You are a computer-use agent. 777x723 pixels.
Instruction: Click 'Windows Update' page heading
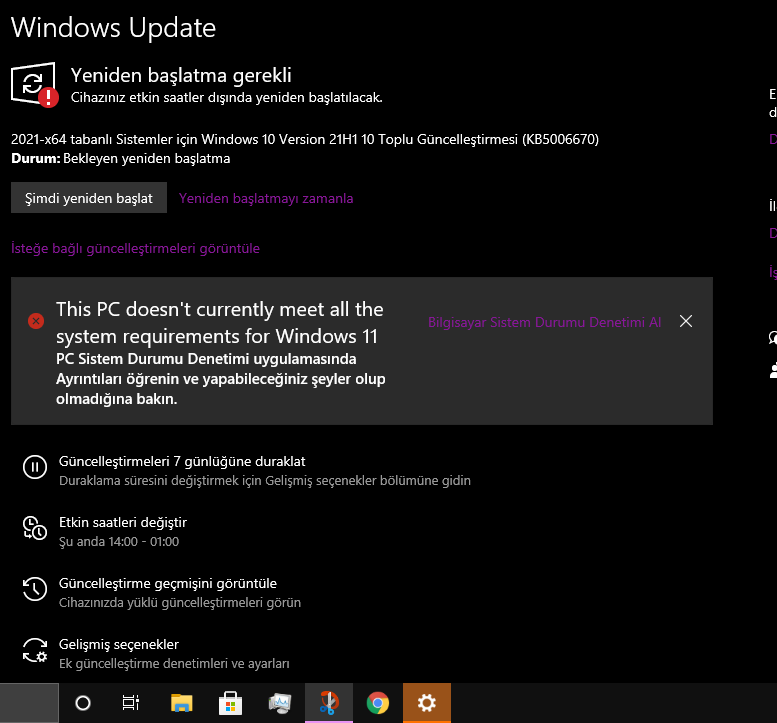[x=113, y=28]
